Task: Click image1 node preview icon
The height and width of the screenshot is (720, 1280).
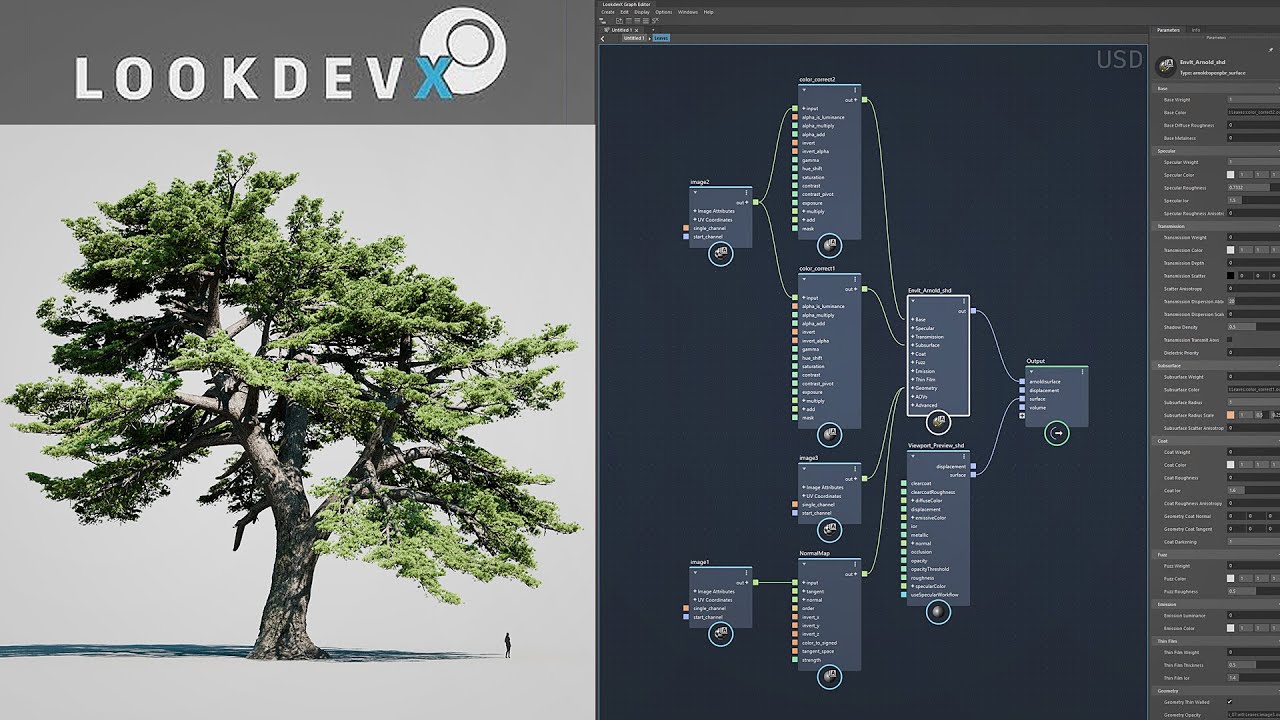Action: [720, 634]
